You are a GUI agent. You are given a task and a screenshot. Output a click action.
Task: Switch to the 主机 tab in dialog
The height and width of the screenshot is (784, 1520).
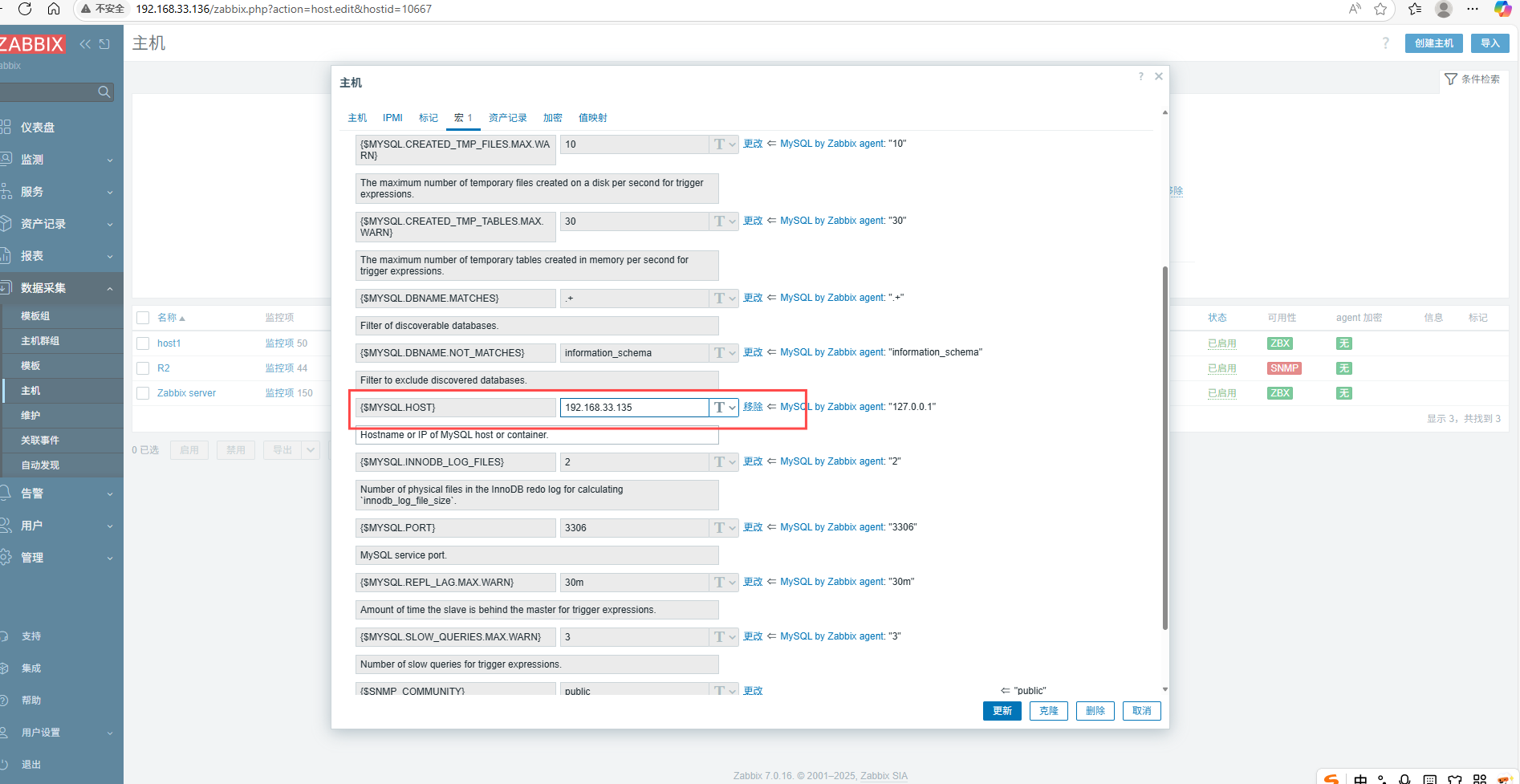[357, 118]
